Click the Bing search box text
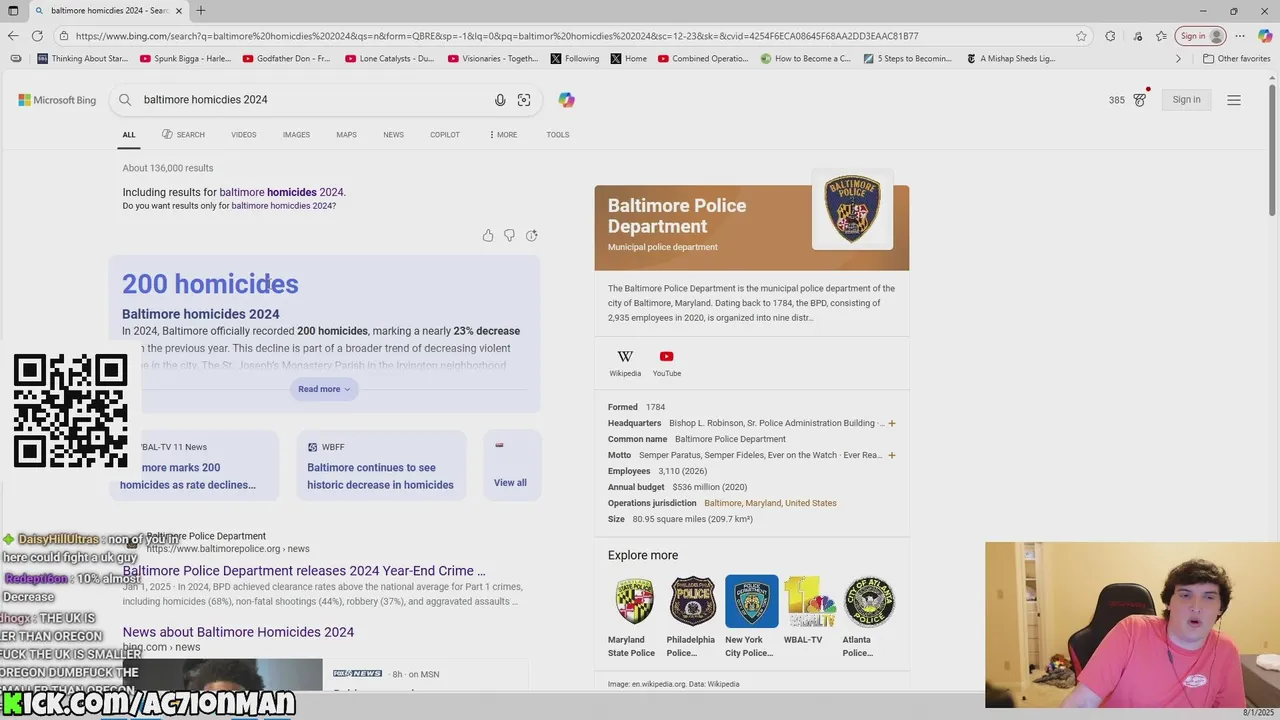The width and height of the screenshot is (1280, 720). (x=205, y=100)
